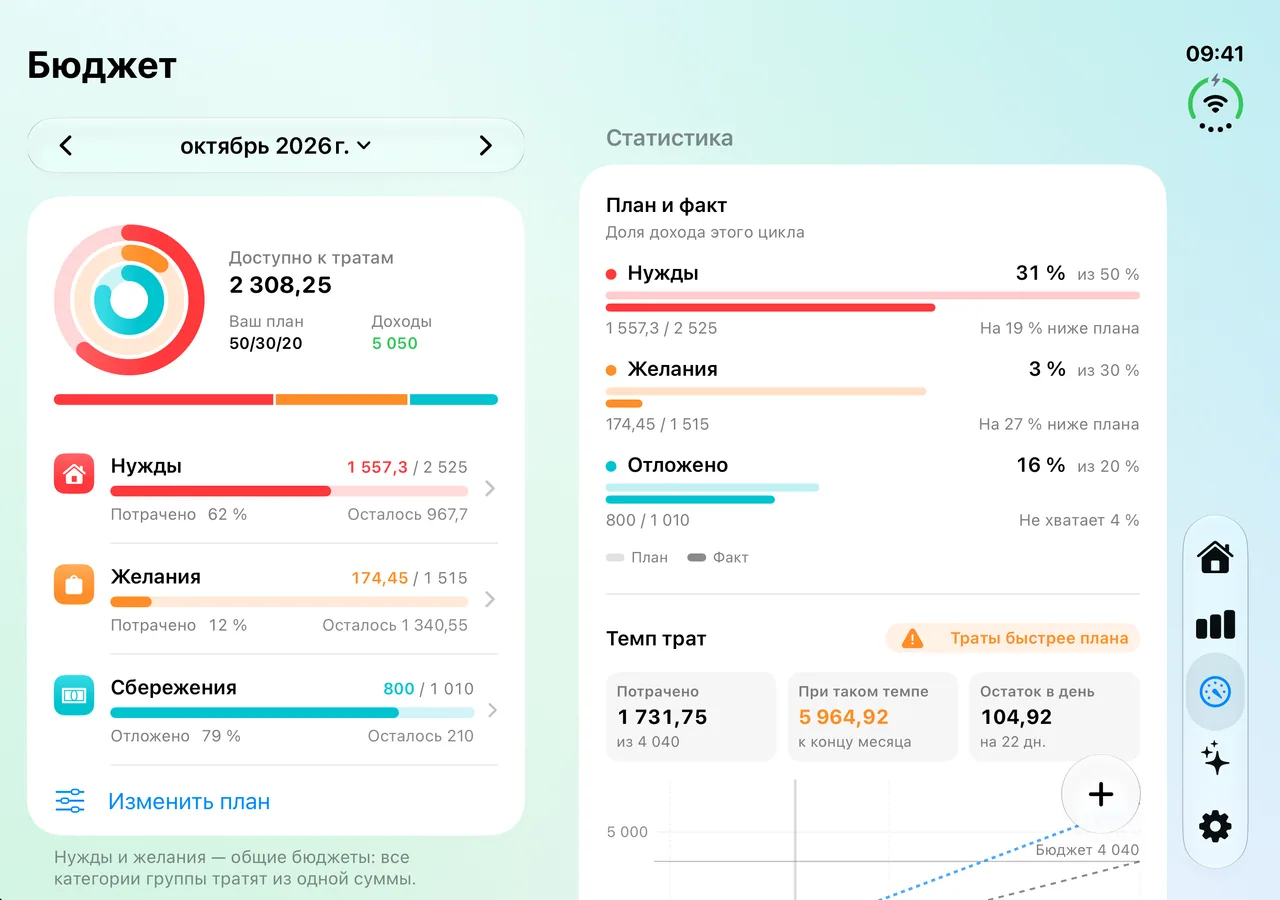The width and height of the screenshot is (1280, 900).
Task: Click the orange shopping bag Желания icon
Action: (x=74, y=585)
